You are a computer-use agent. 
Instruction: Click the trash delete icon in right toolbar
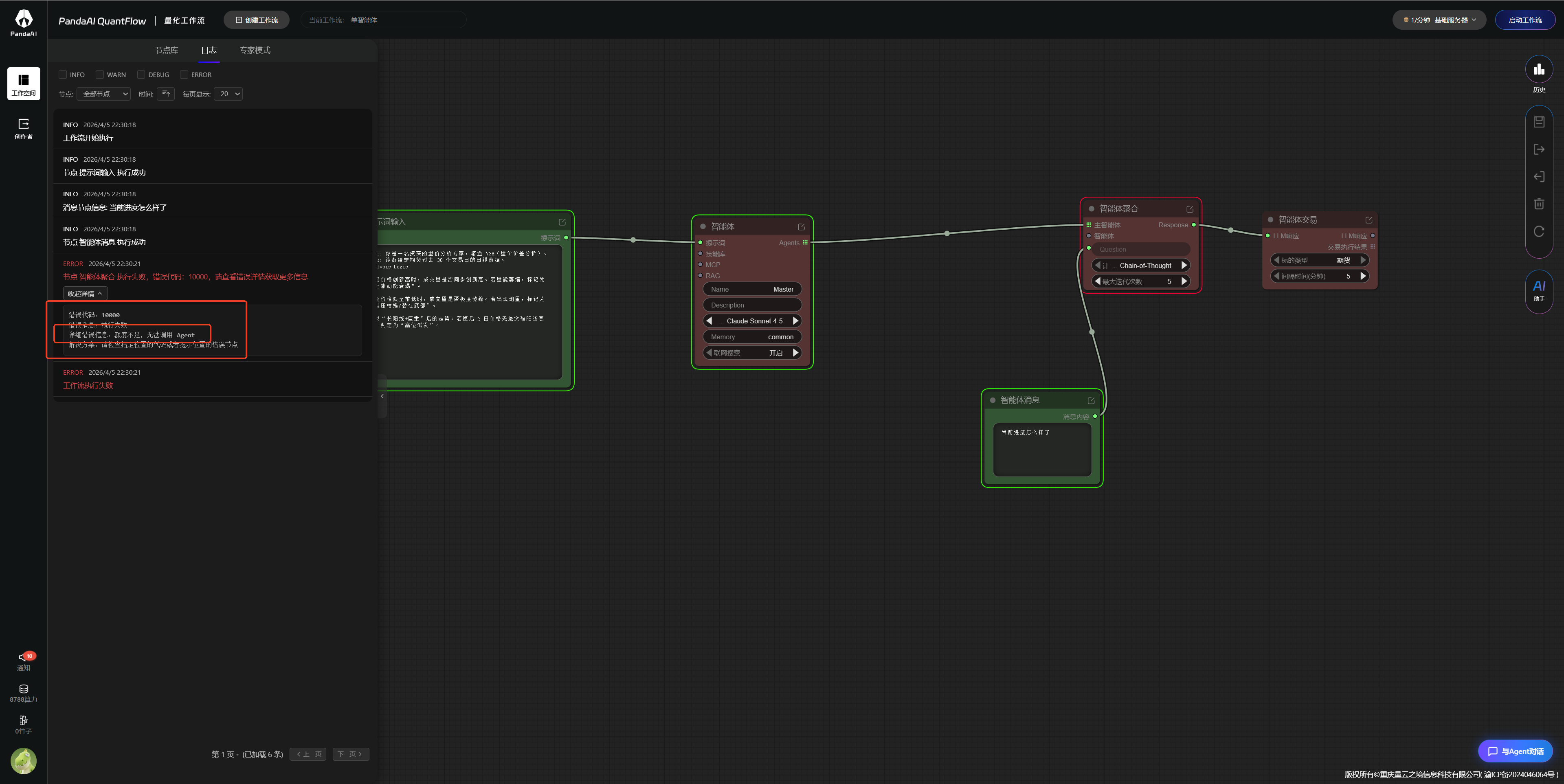1538,204
